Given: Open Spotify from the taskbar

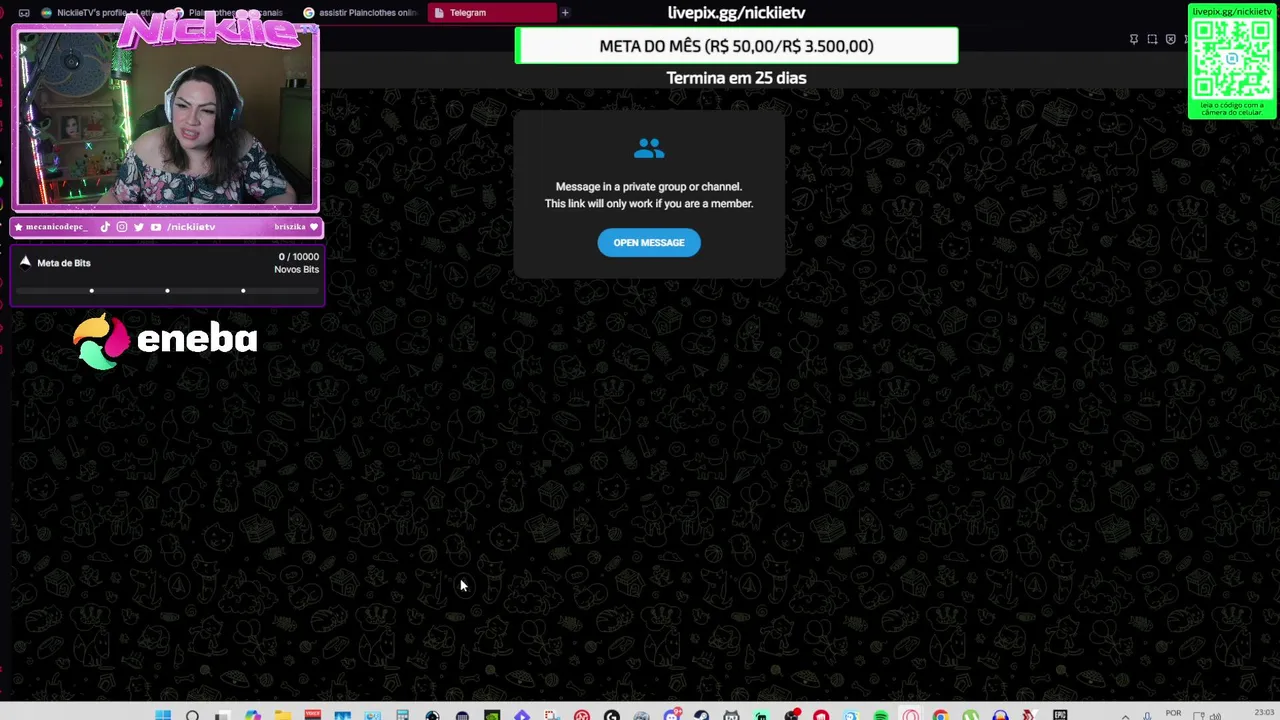Looking at the screenshot, I should pos(881,715).
